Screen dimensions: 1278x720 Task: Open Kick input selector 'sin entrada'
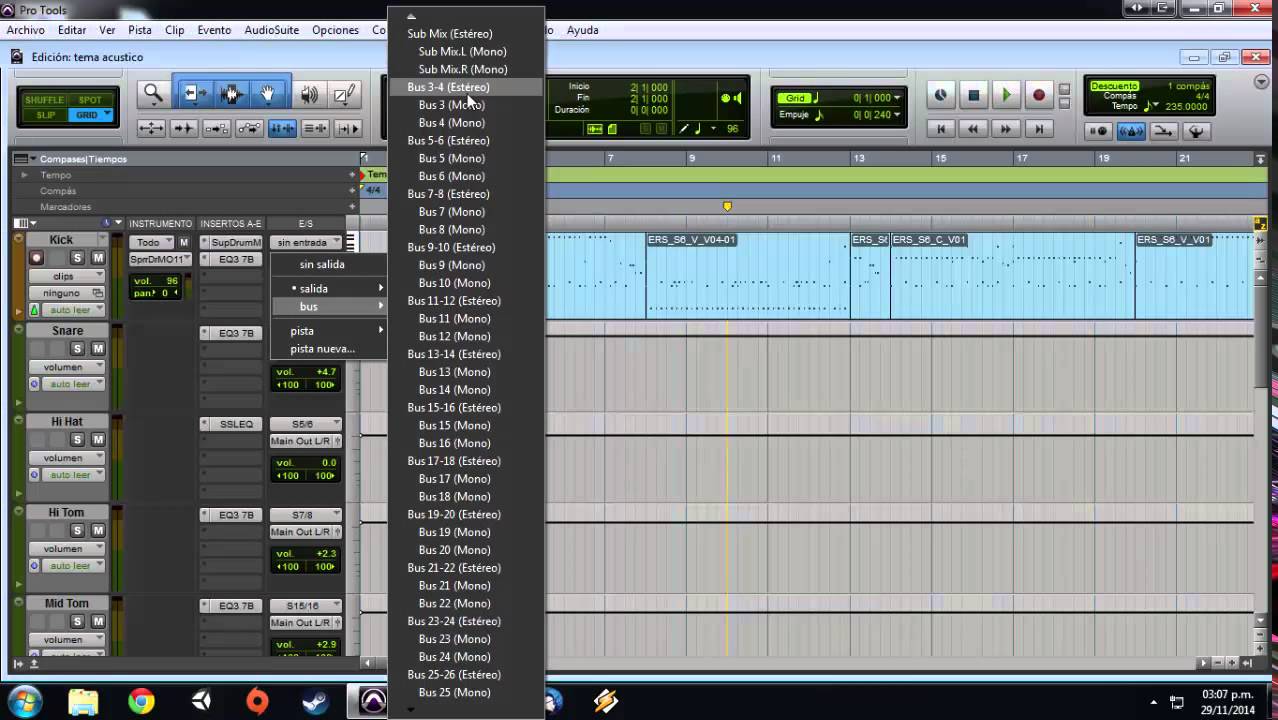pyautogui.click(x=306, y=242)
